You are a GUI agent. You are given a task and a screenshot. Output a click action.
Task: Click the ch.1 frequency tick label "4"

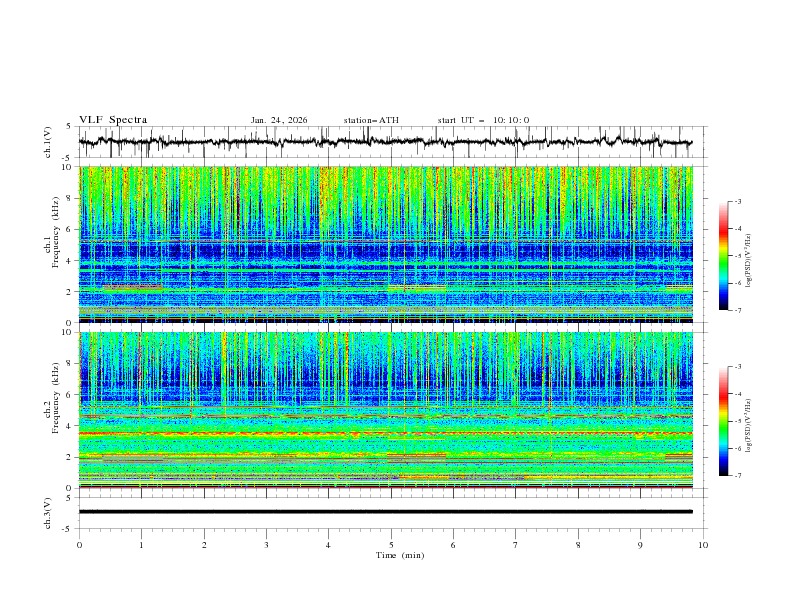coord(70,261)
